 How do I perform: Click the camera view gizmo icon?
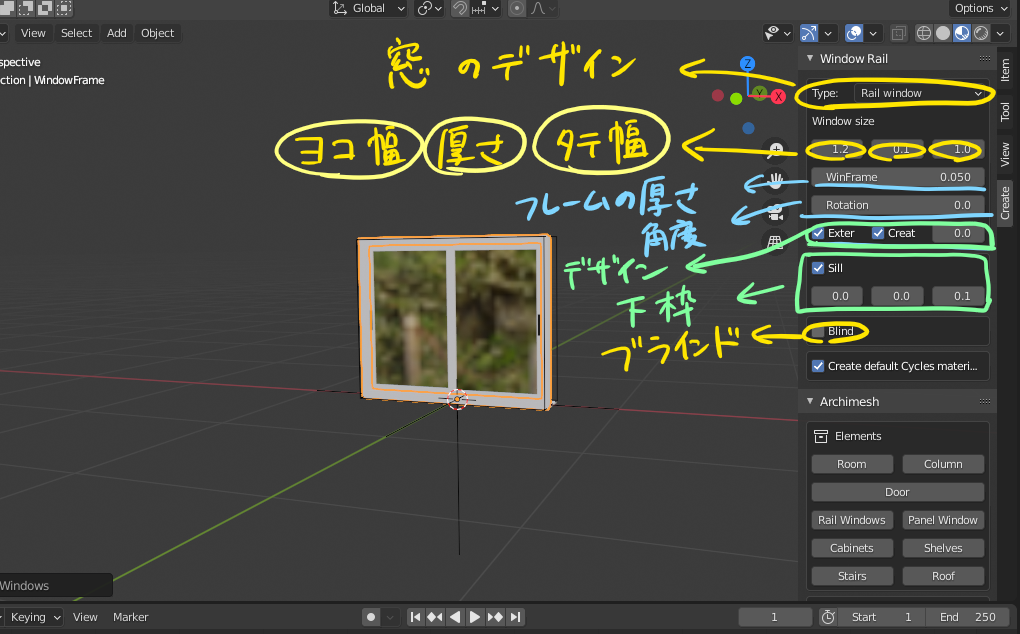tap(775, 213)
